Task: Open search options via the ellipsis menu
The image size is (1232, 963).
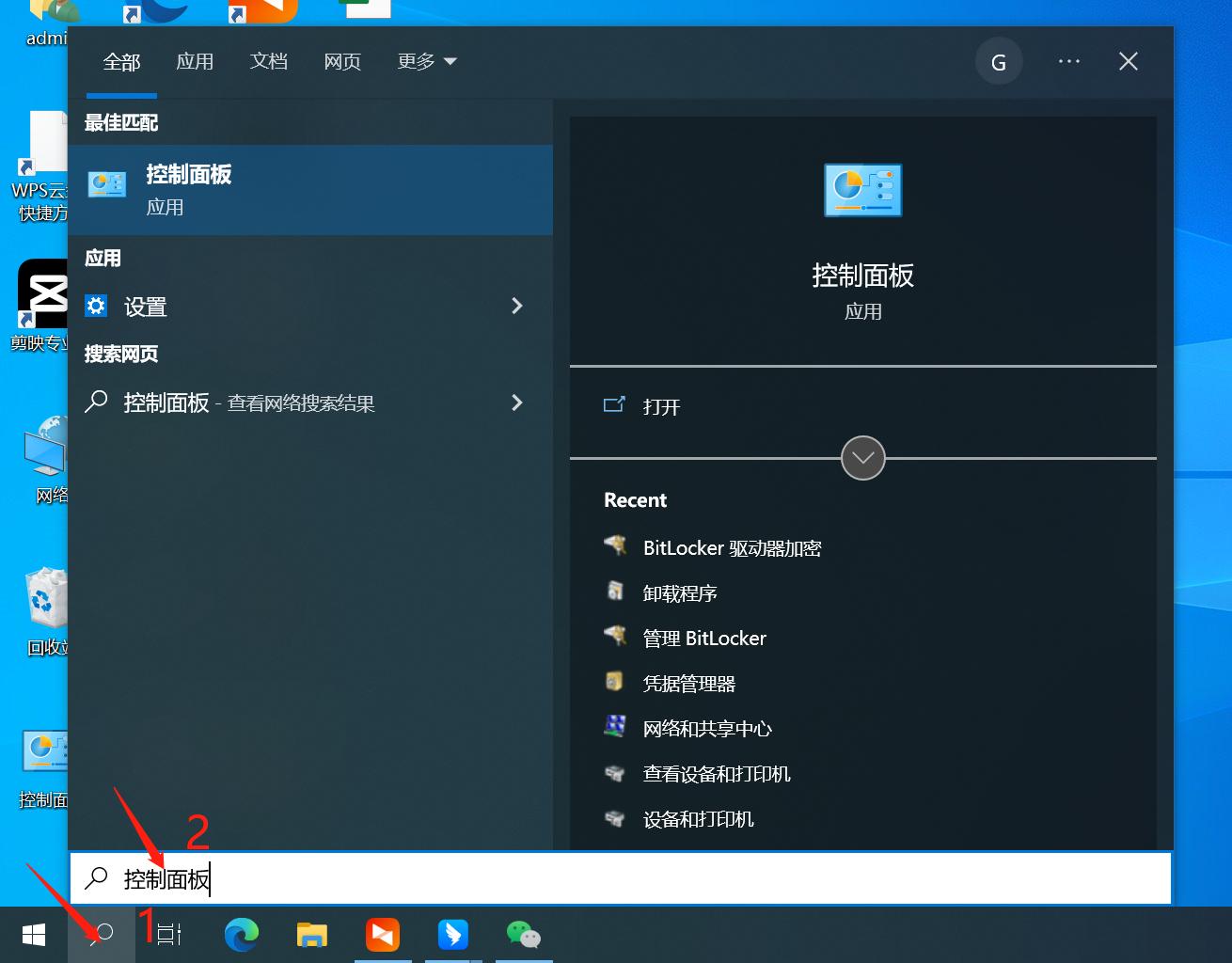Action: (1068, 60)
